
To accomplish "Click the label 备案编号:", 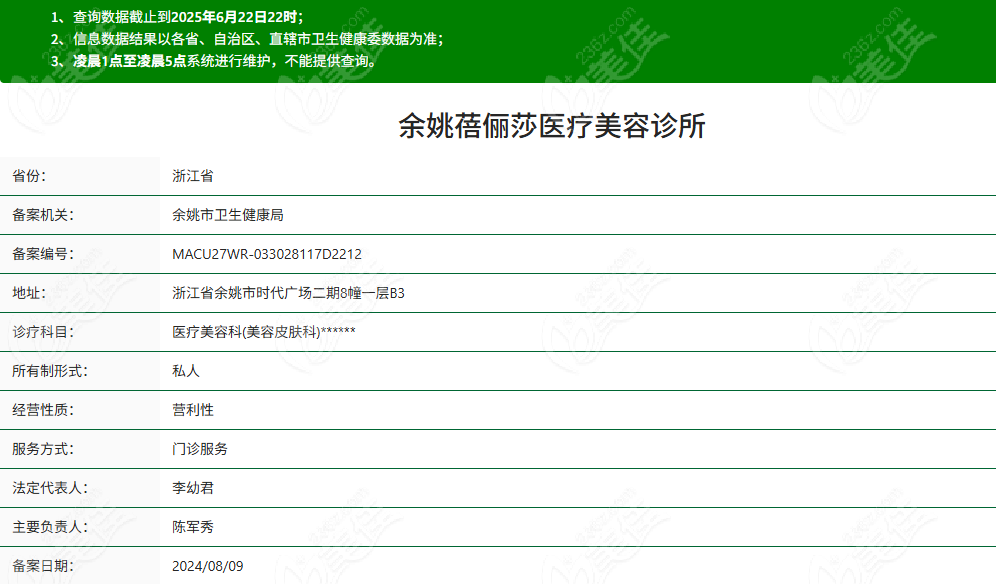I will pyautogui.click(x=43, y=254).
